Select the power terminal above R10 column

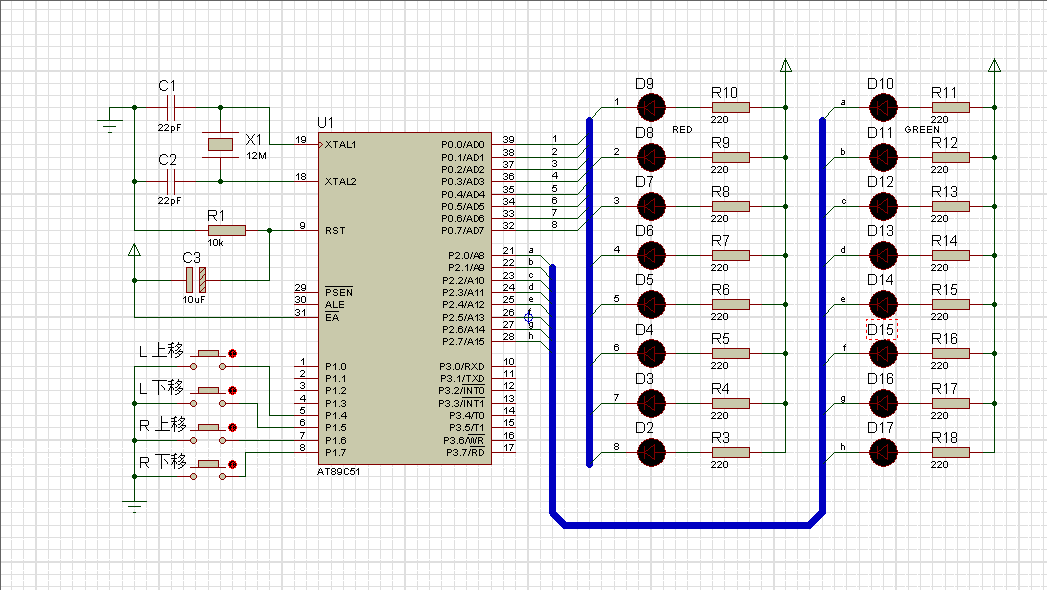pyautogui.click(x=786, y=65)
